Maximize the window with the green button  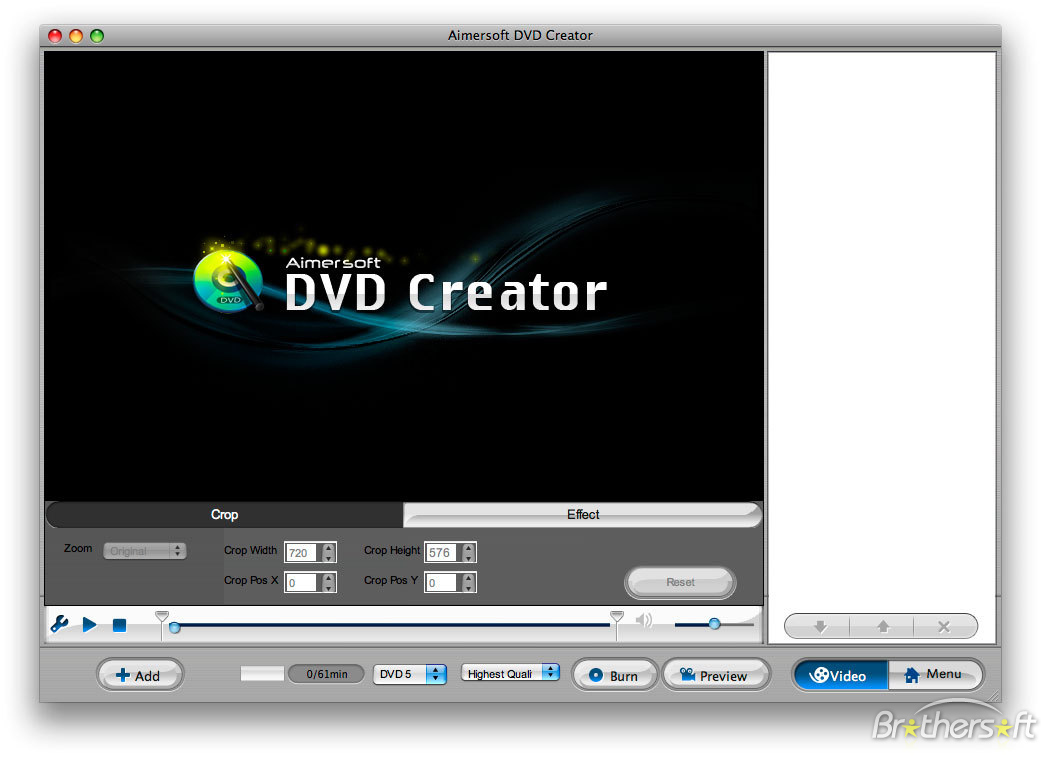pyautogui.click(x=97, y=36)
